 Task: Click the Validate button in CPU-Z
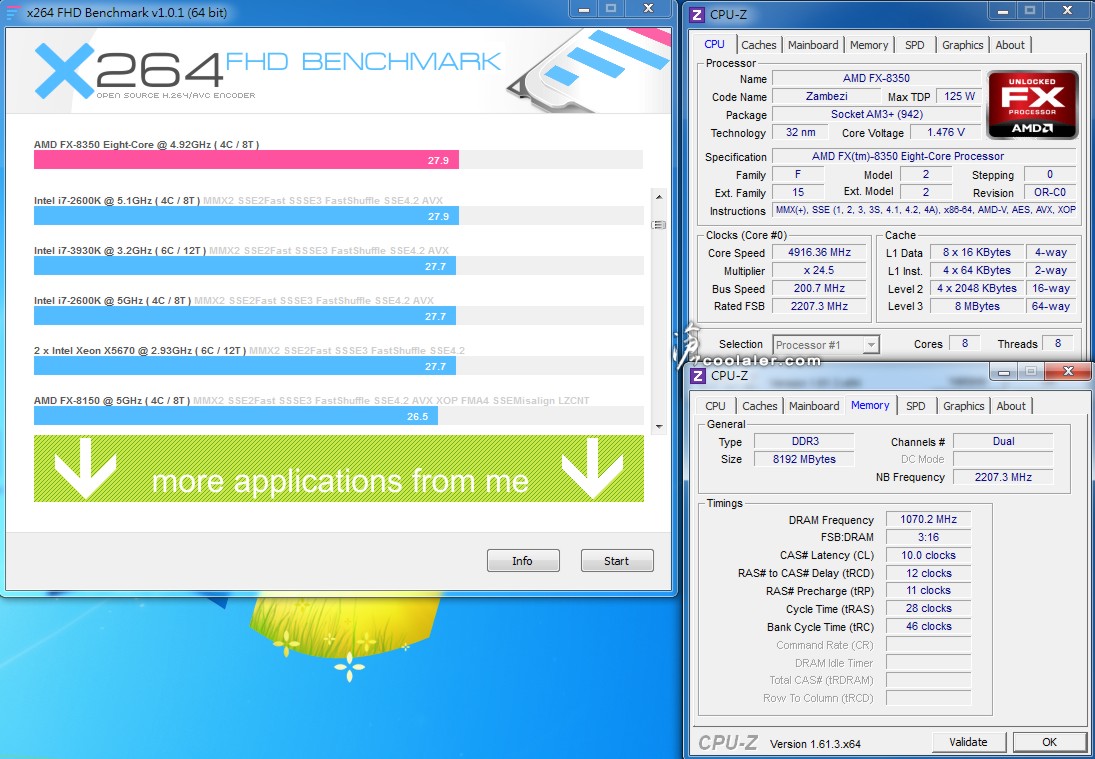click(x=968, y=742)
